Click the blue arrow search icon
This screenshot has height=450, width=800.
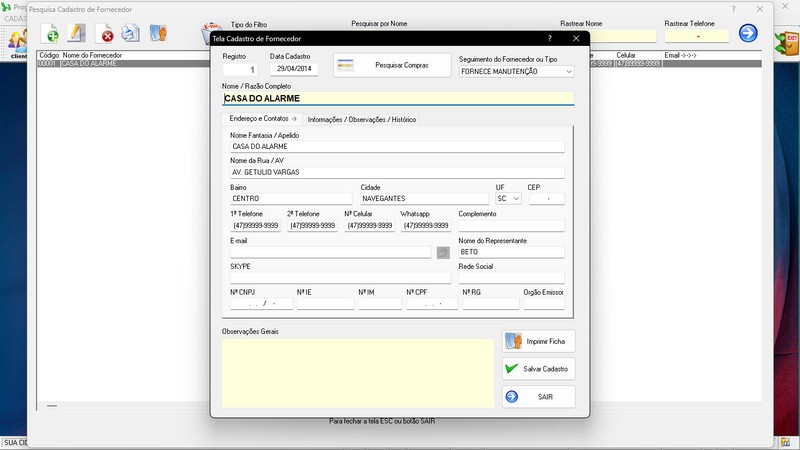tap(748, 34)
